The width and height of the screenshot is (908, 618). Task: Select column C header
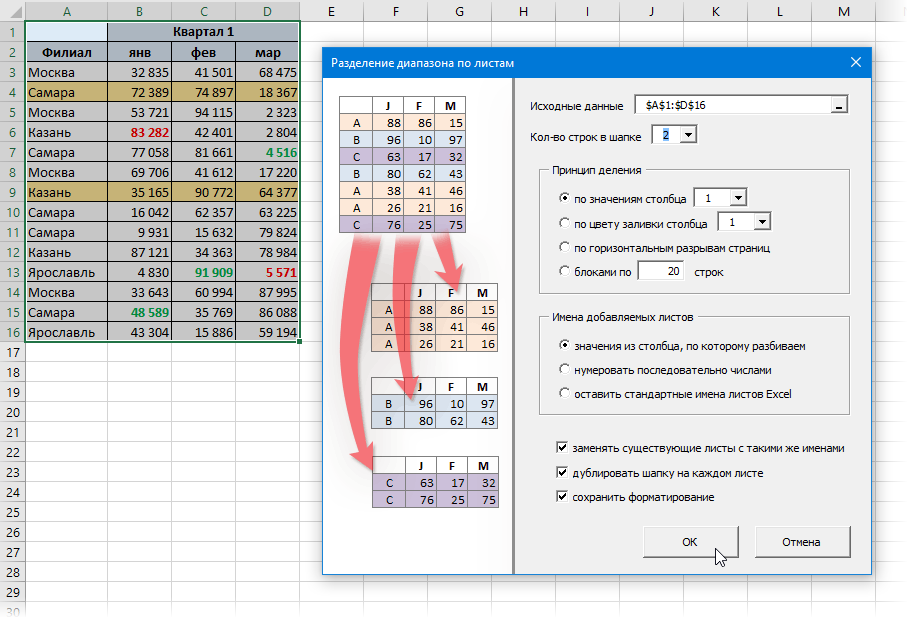click(204, 12)
